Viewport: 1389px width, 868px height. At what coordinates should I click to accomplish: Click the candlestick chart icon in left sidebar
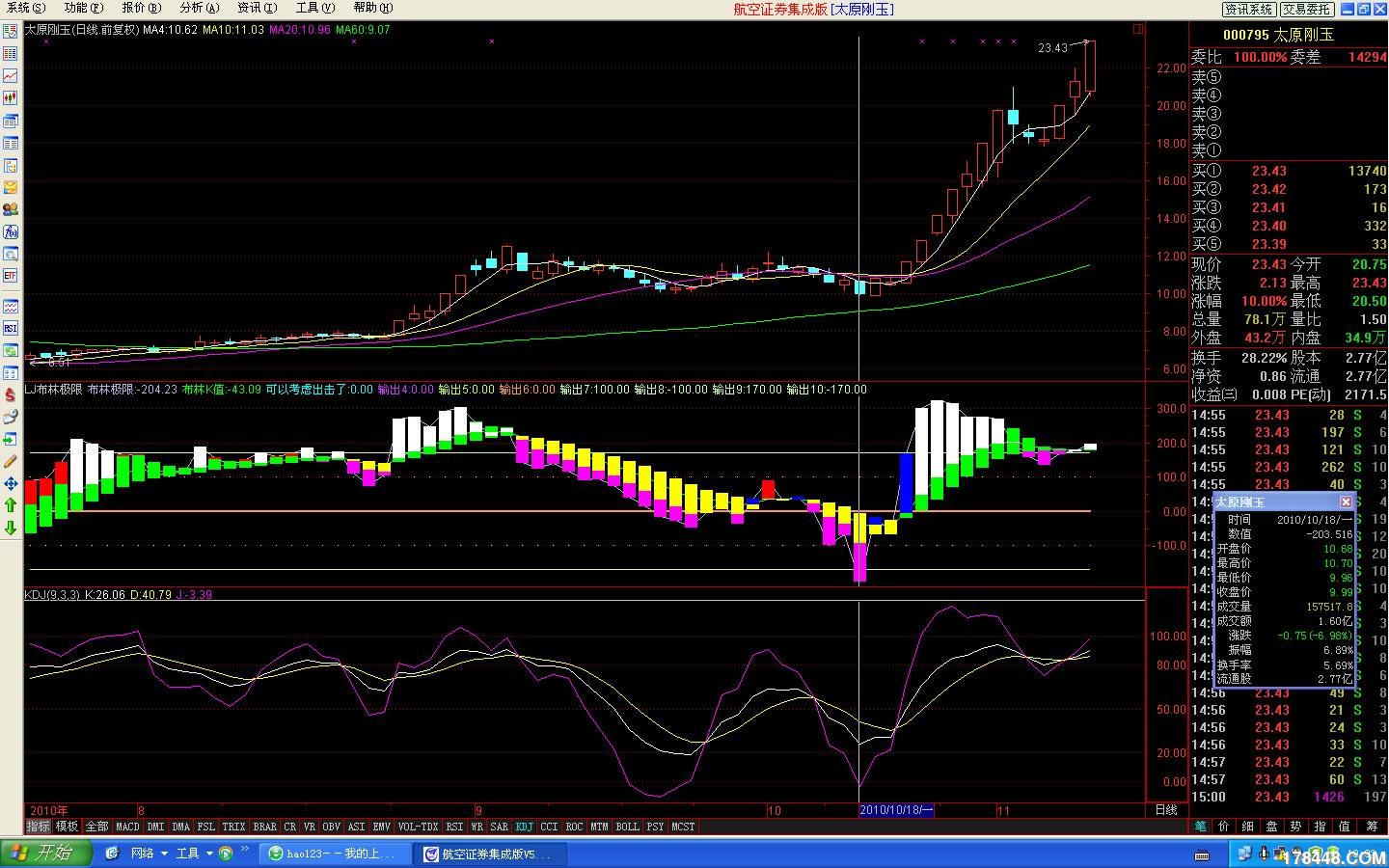click(11, 97)
